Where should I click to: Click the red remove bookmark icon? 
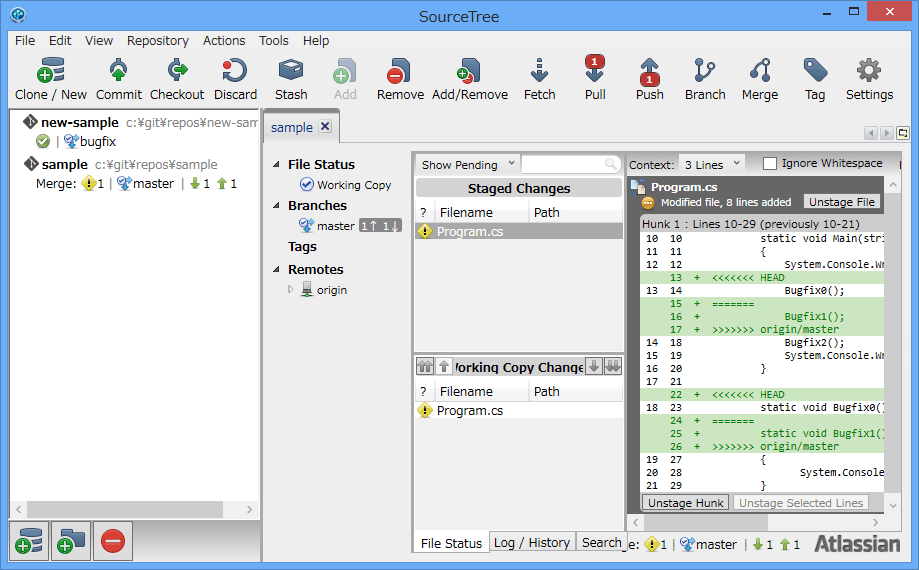point(113,541)
